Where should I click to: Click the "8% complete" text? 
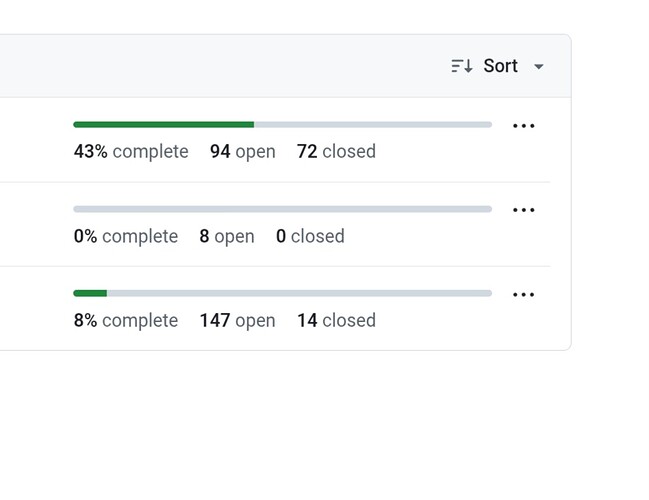(x=126, y=321)
